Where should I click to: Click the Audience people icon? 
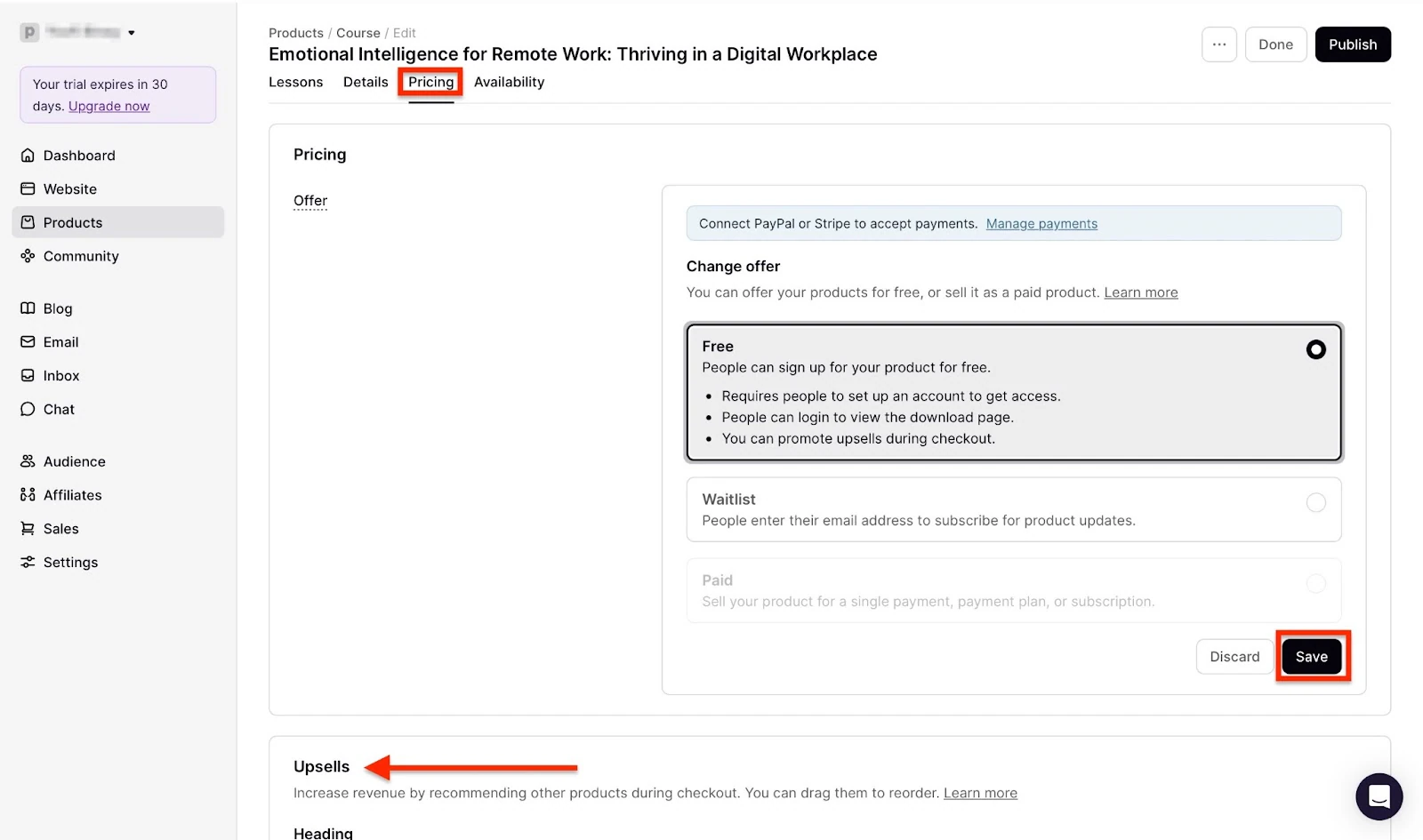point(28,461)
